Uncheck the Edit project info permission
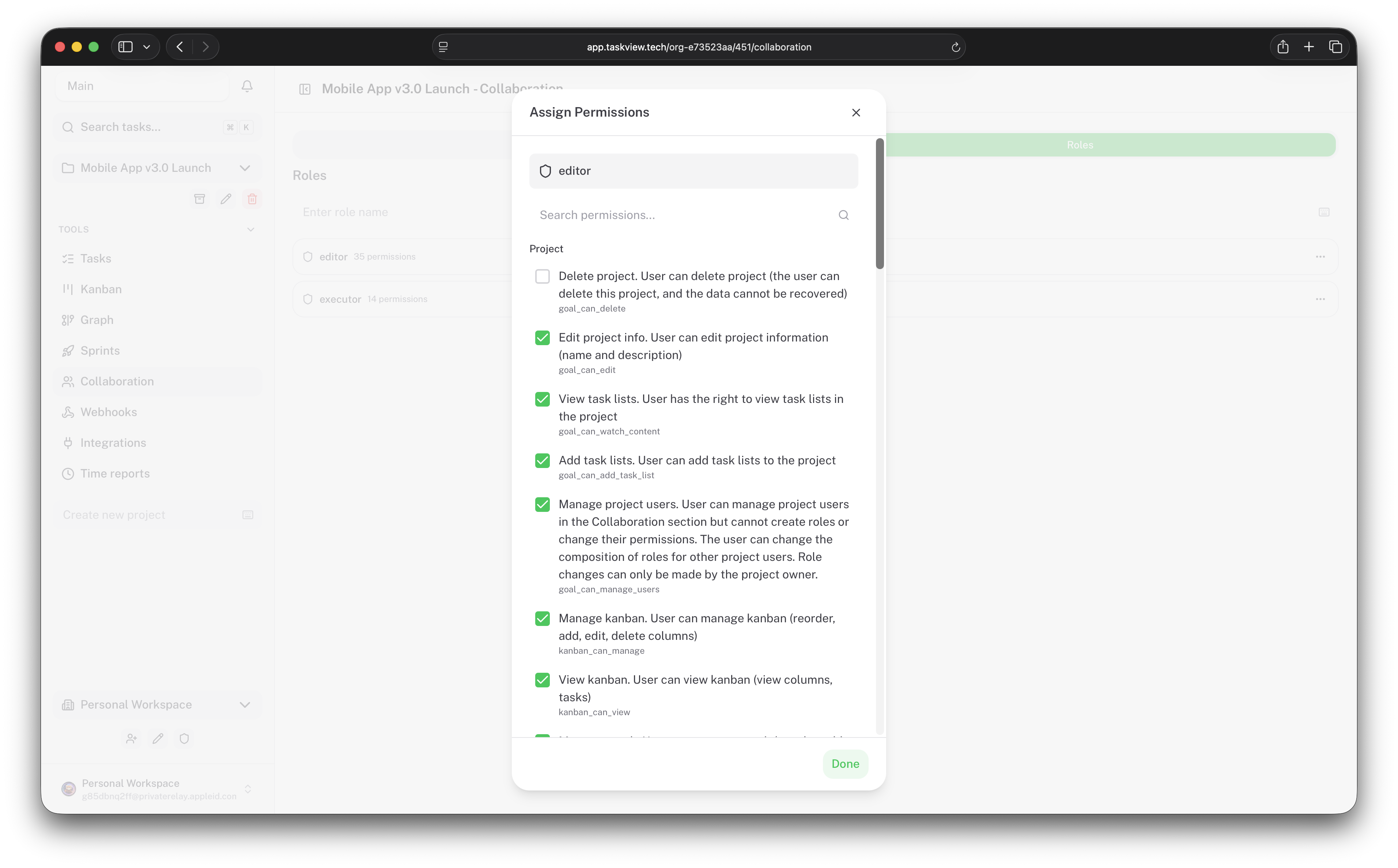 pos(542,337)
